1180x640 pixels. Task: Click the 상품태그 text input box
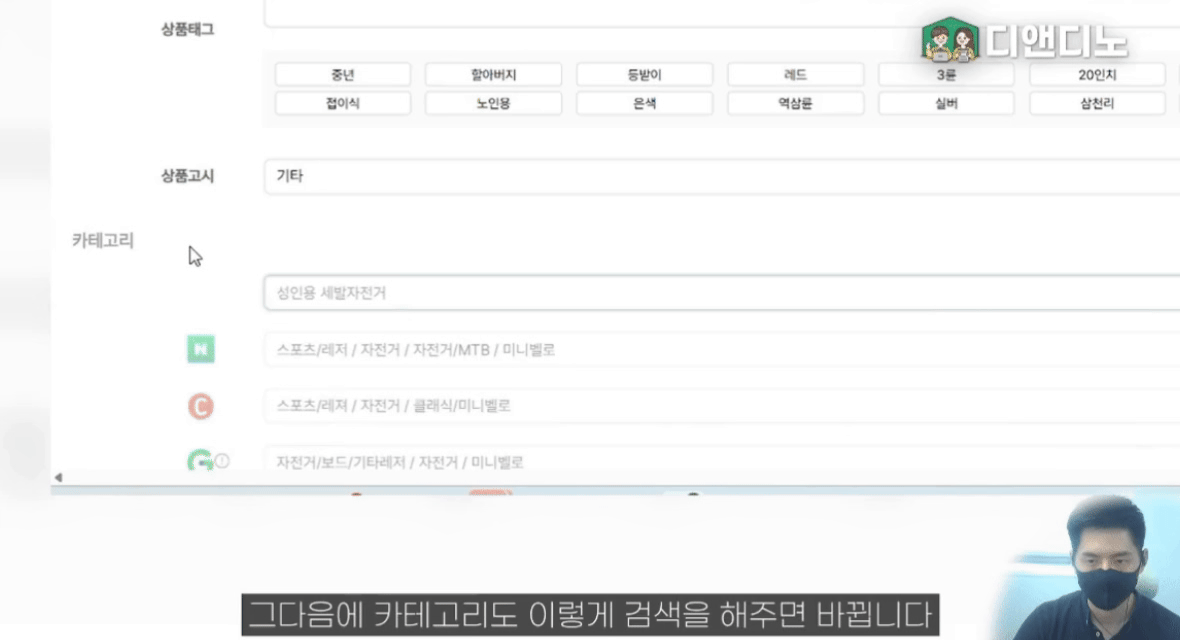point(720,14)
